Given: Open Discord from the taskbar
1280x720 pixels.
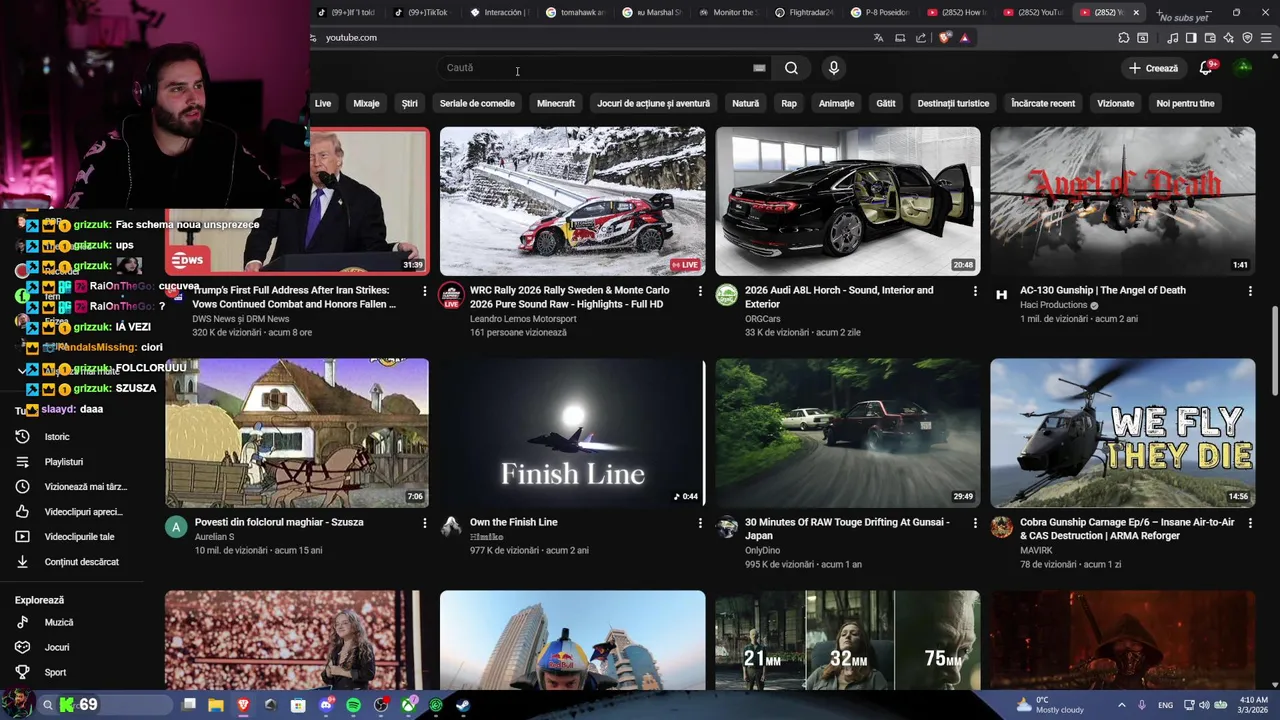Looking at the screenshot, I should pos(326,705).
